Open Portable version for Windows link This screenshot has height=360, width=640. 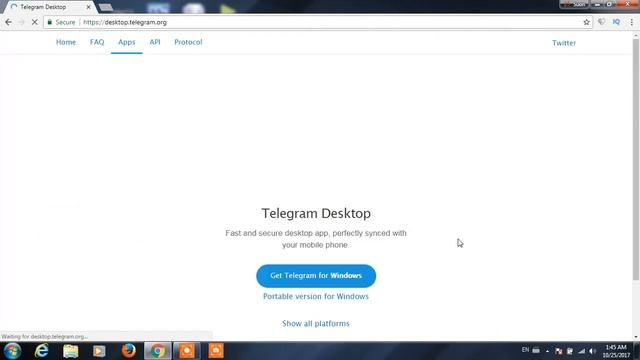[316, 296]
